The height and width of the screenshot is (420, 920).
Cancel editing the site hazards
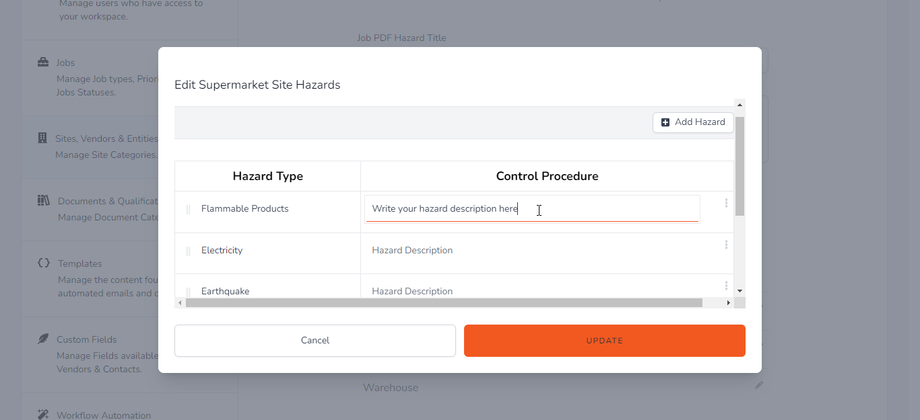pyautogui.click(x=314, y=340)
